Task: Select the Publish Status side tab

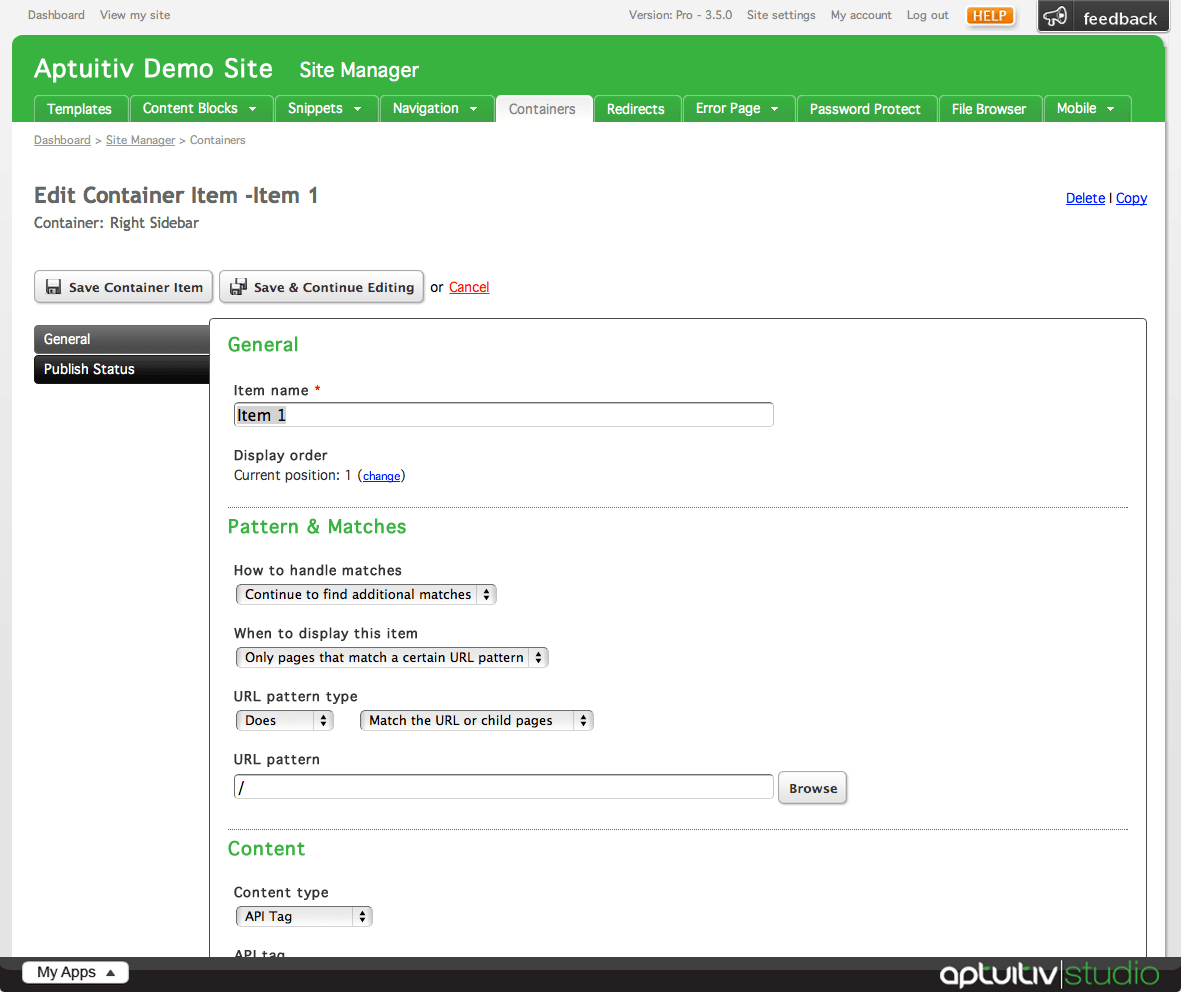Action: (121, 370)
